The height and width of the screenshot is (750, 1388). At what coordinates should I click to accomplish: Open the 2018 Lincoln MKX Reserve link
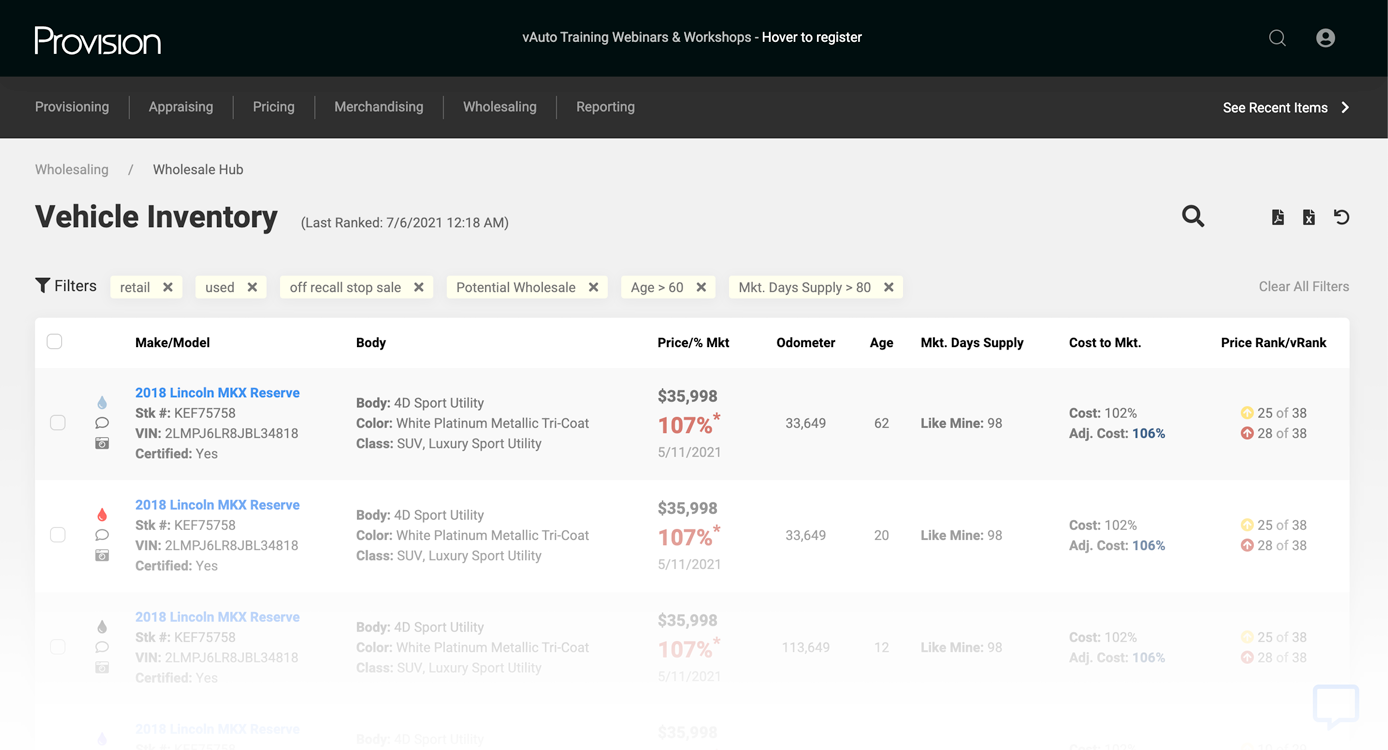click(217, 392)
